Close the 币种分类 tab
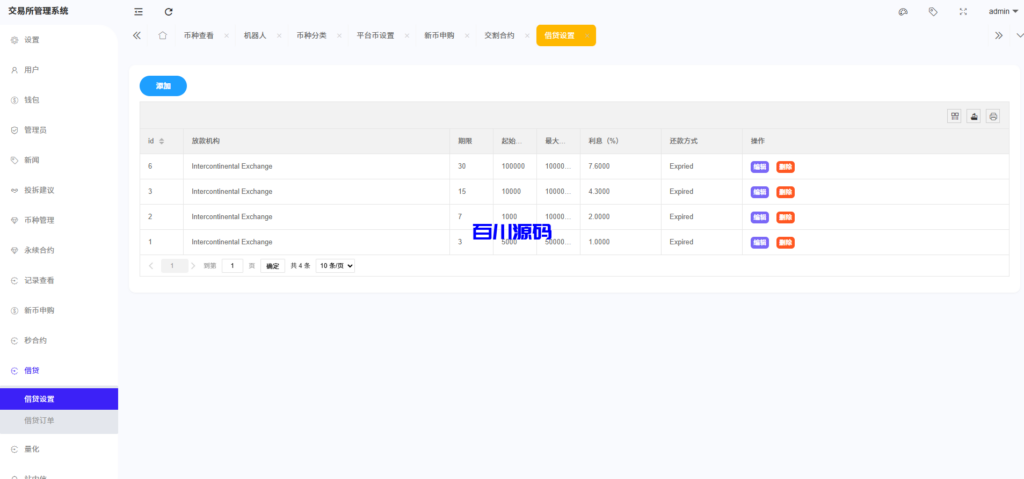Viewport: 1024px width, 479px height. click(339, 36)
